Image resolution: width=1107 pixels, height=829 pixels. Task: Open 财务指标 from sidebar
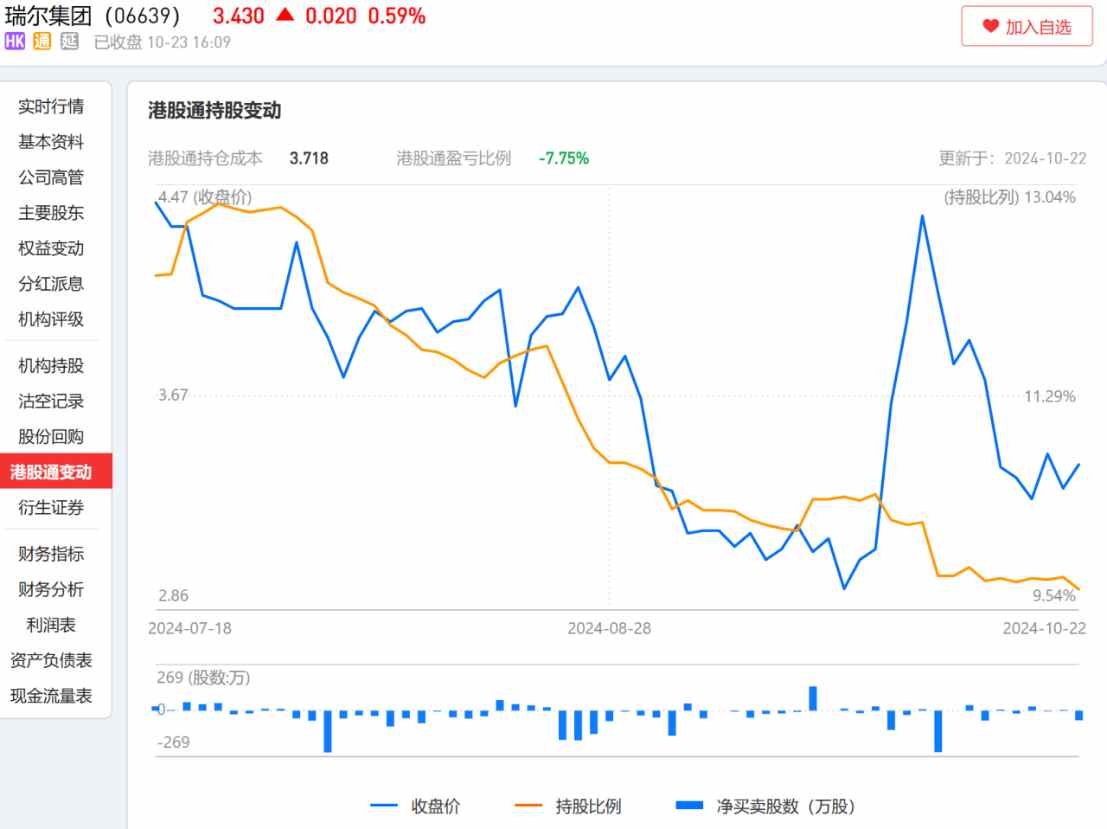(51, 554)
